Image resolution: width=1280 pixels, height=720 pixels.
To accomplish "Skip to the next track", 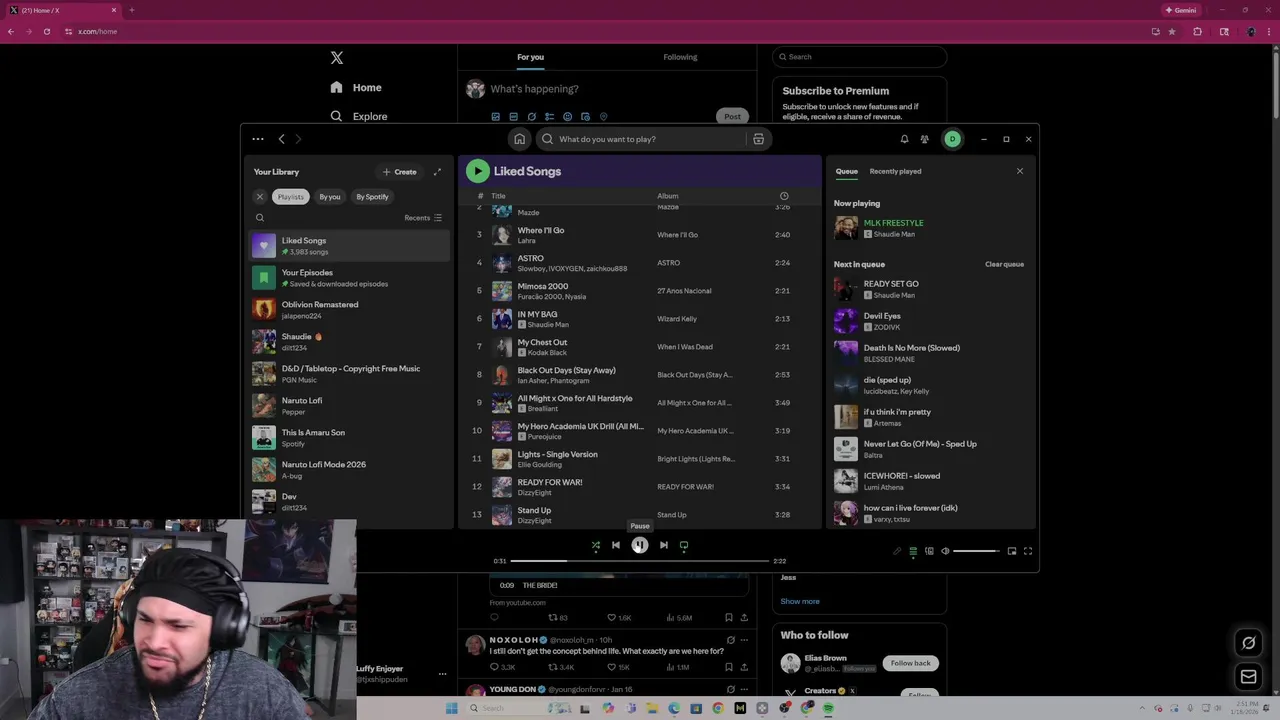I will click(x=664, y=545).
